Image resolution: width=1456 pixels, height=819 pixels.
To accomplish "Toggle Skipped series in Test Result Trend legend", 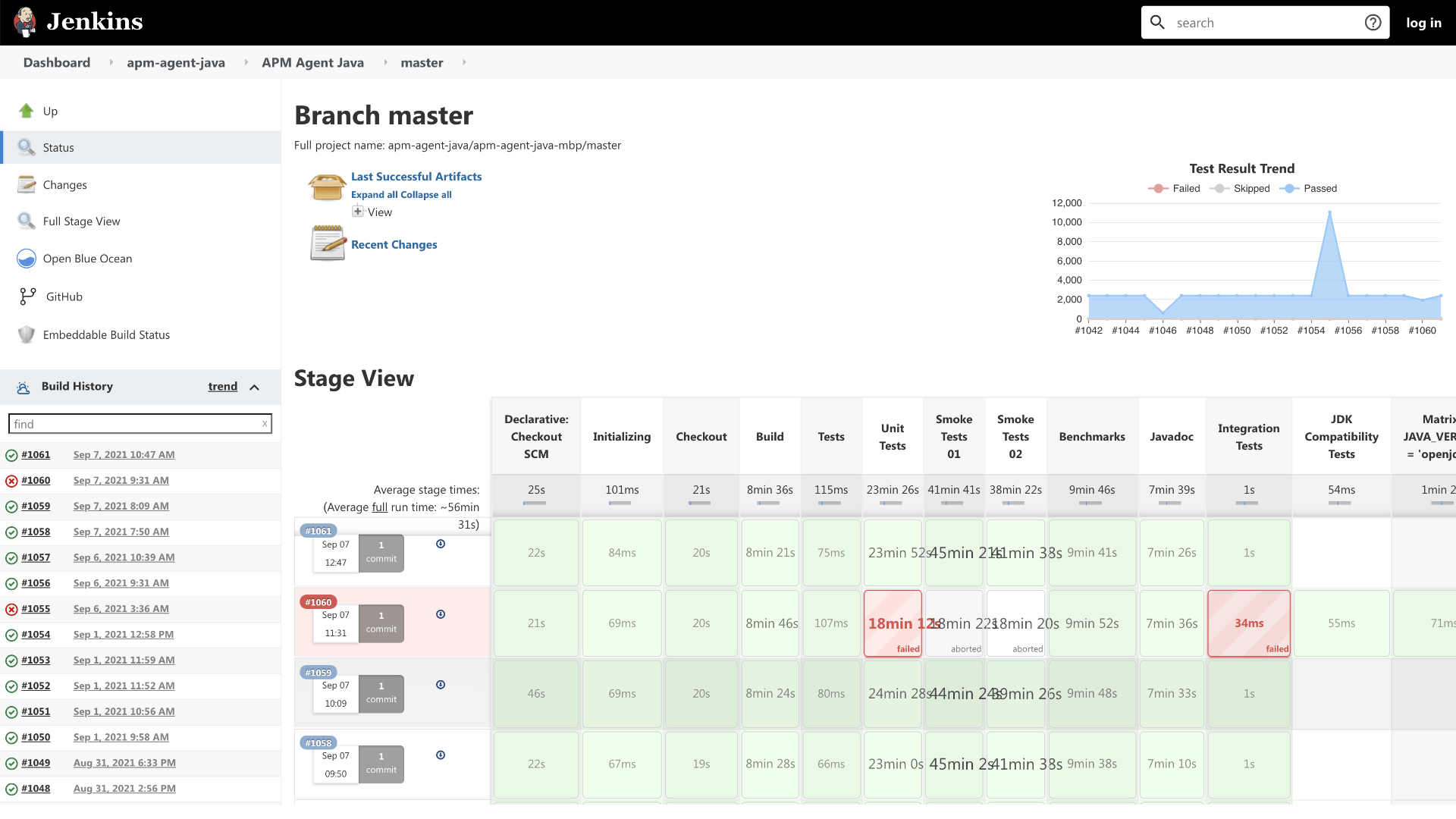I will [1239, 188].
